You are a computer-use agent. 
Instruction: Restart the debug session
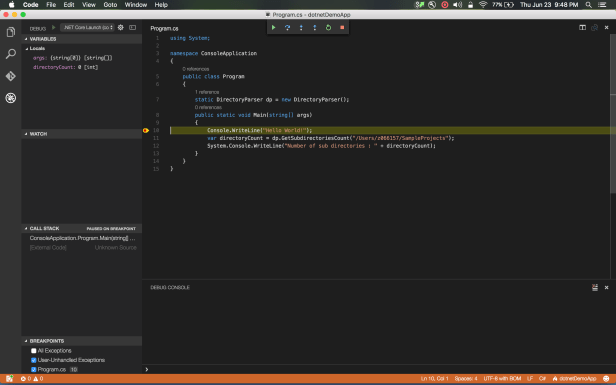pos(328,28)
